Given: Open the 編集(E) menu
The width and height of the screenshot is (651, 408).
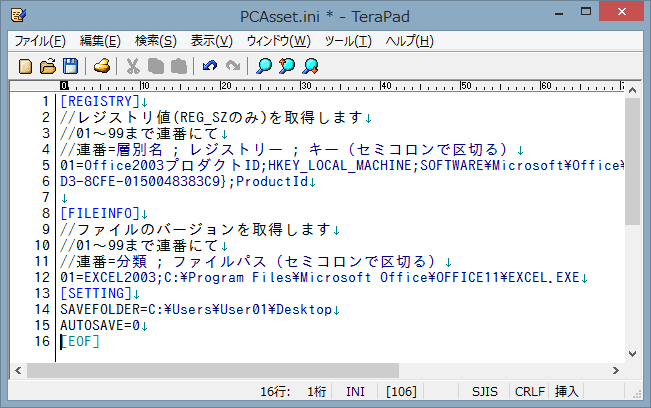Looking at the screenshot, I should point(100,41).
